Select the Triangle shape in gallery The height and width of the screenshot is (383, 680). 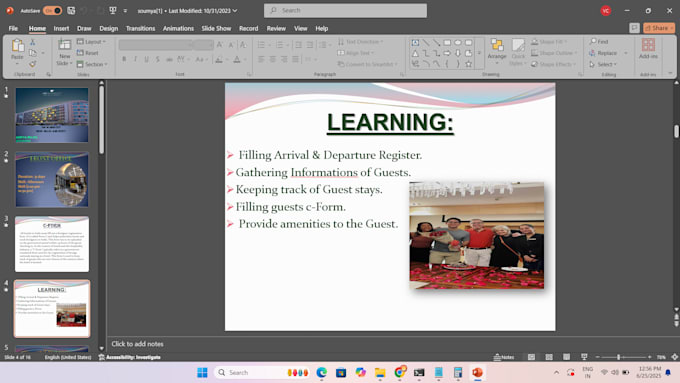pos(415,53)
